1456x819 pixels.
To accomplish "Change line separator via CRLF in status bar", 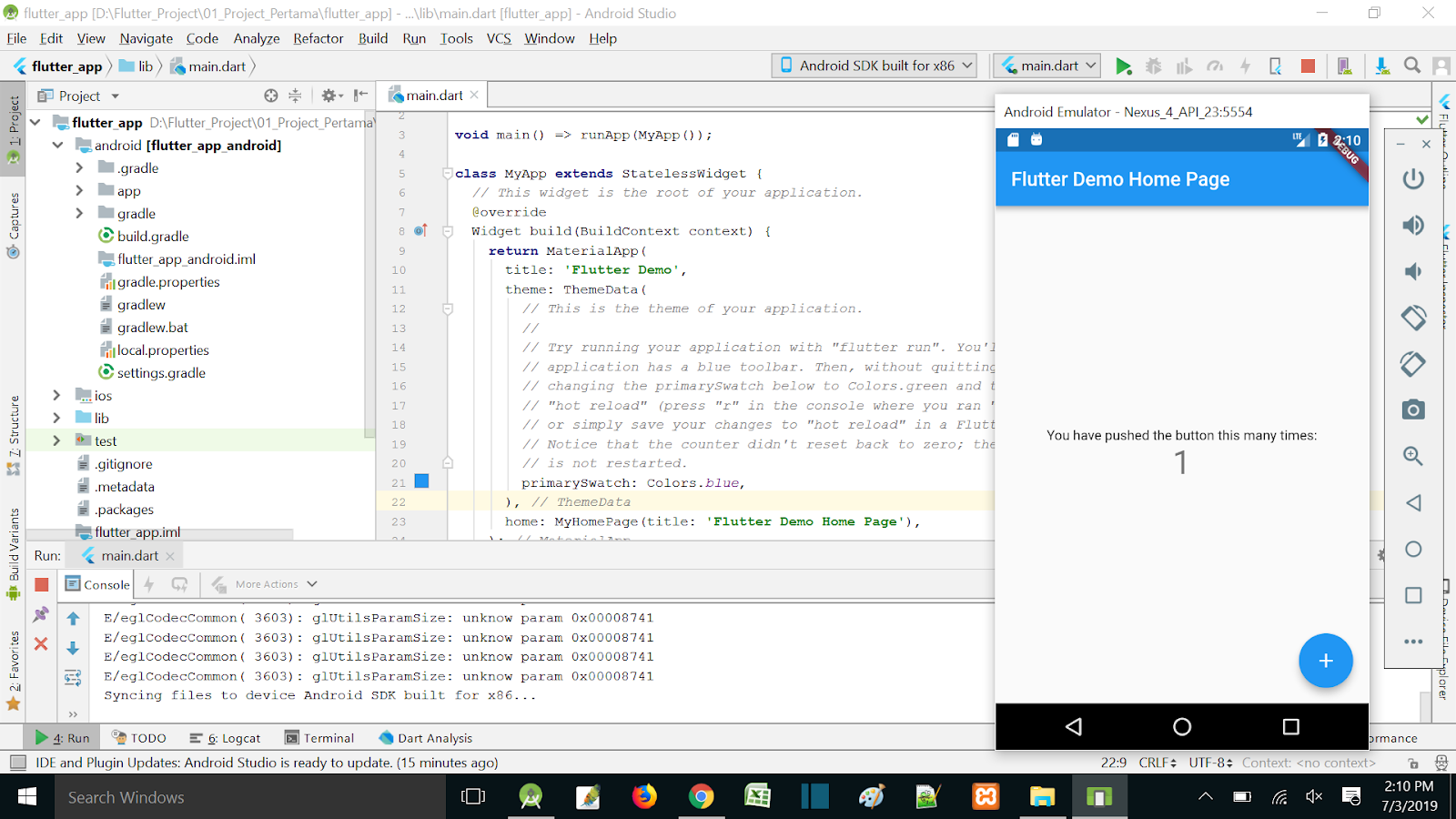I will tap(1158, 763).
